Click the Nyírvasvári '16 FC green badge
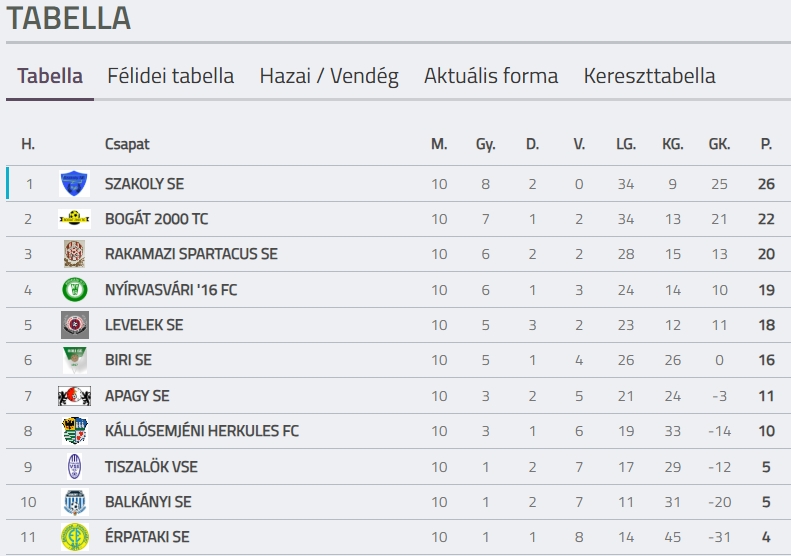Screen dimensions: 791x556 [x=74, y=290]
